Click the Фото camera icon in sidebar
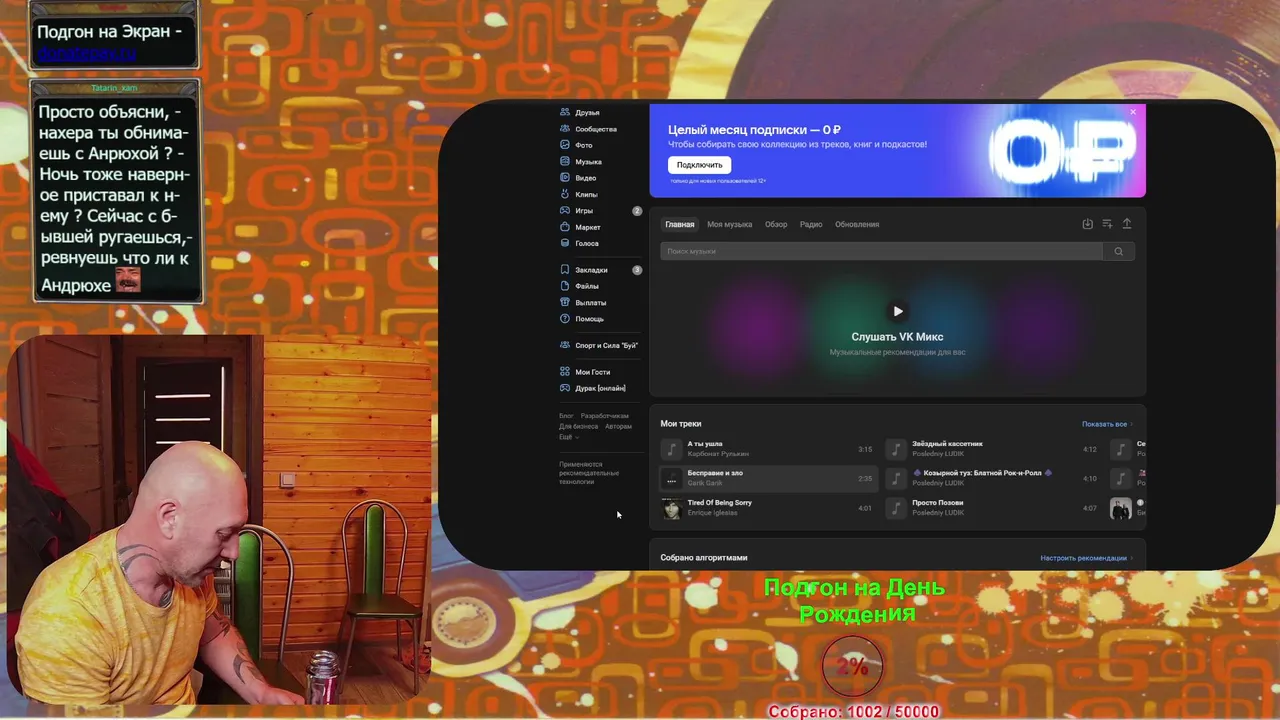 click(565, 145)
